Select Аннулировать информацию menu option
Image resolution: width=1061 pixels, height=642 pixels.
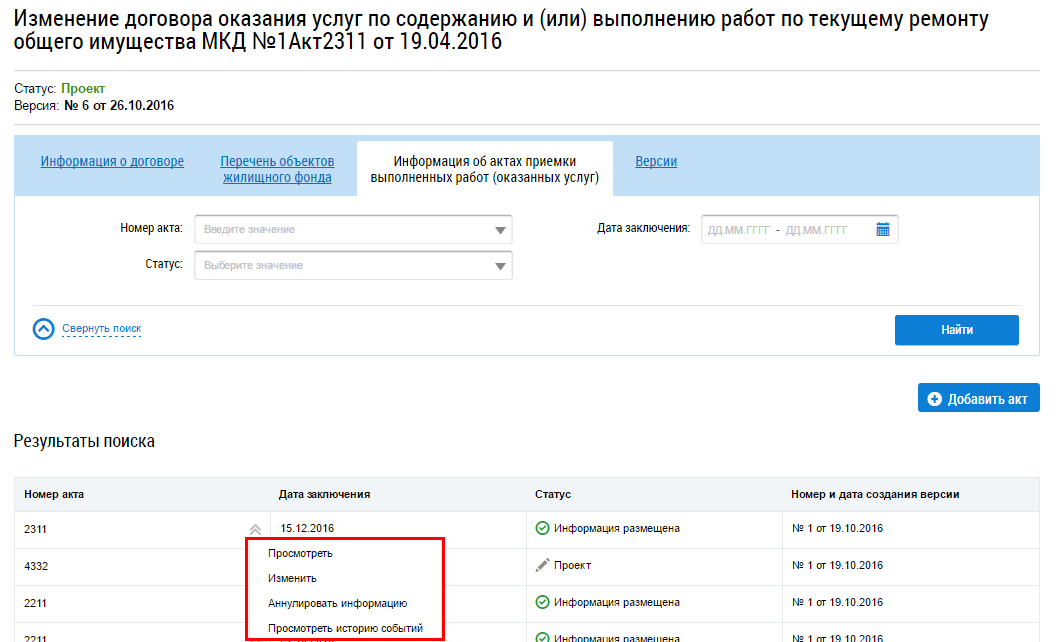coord(337,603)
